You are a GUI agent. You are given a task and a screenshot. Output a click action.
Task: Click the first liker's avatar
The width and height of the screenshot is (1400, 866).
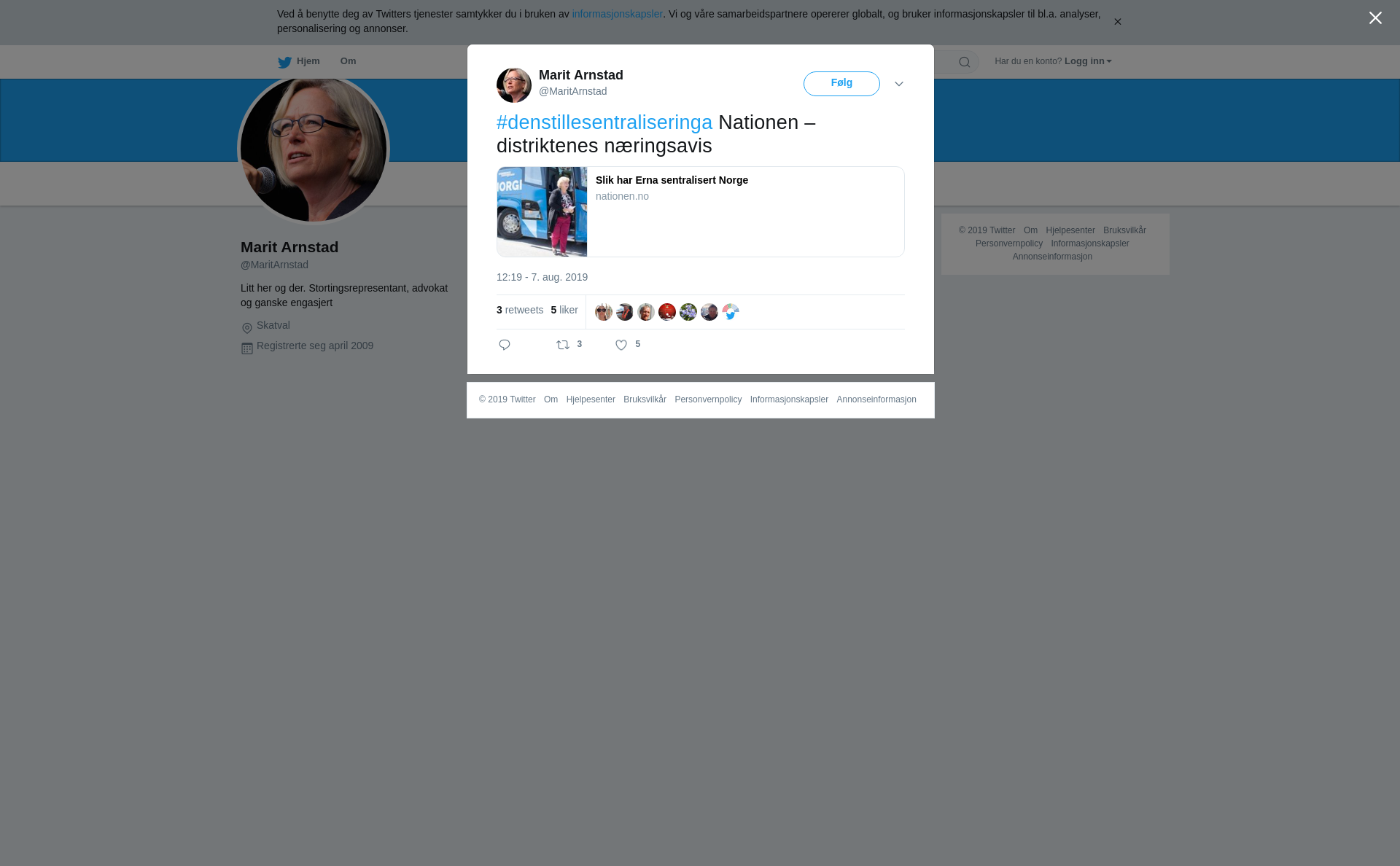[x=604, y=312]
